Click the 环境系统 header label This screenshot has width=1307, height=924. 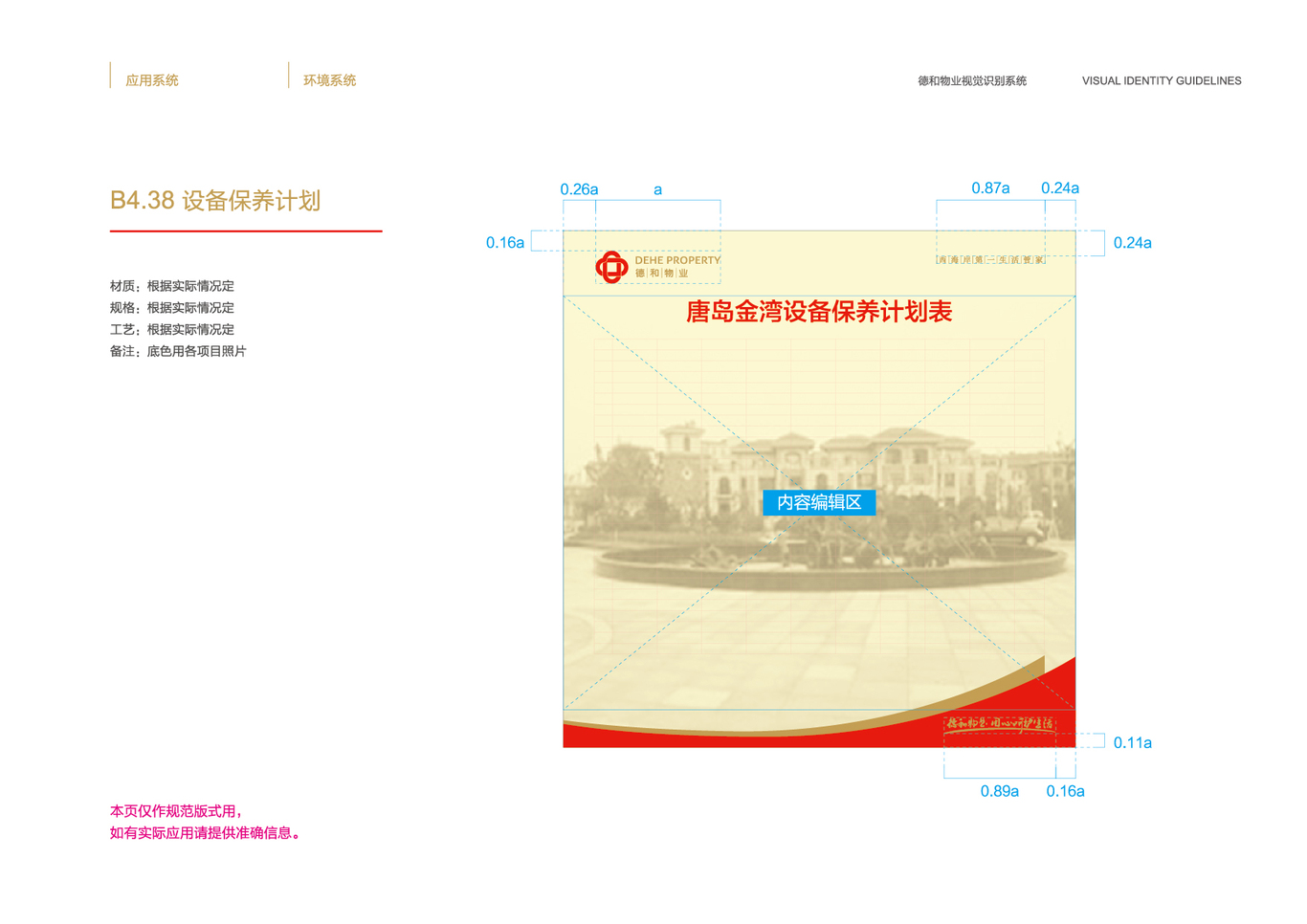tap(330, 80)
